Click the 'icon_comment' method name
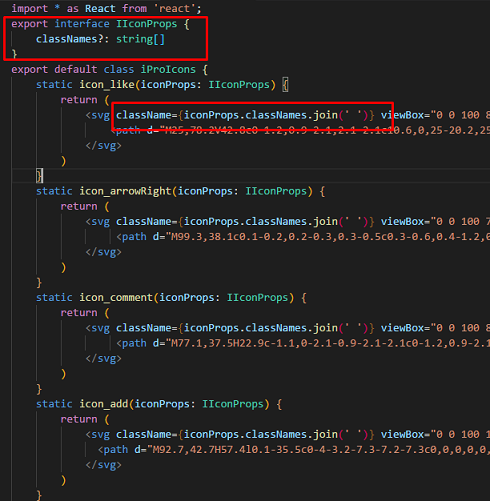The height and width of the screenshot is (501, 490). click(116, 298)
